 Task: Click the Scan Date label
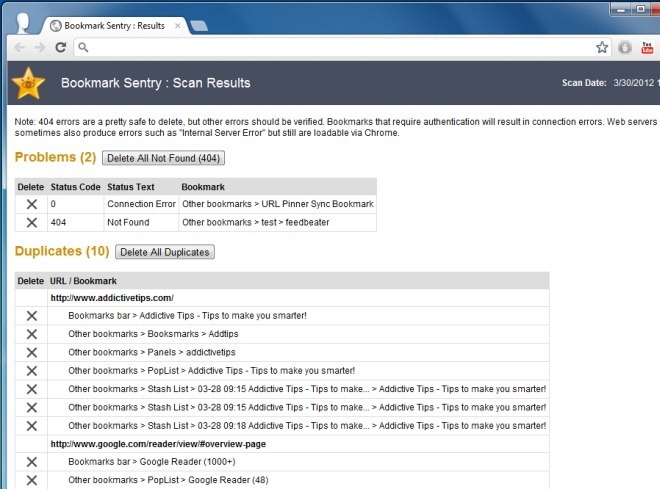(x=584, y=83)
